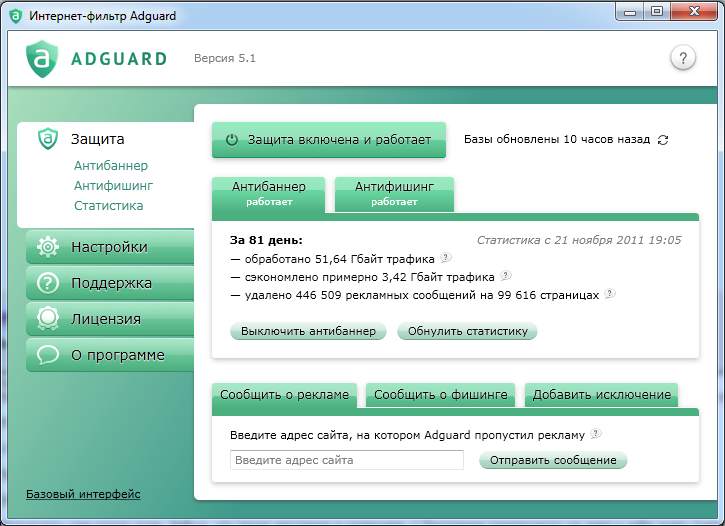Focus the Введите адрес сайта input field

point(347,460)
